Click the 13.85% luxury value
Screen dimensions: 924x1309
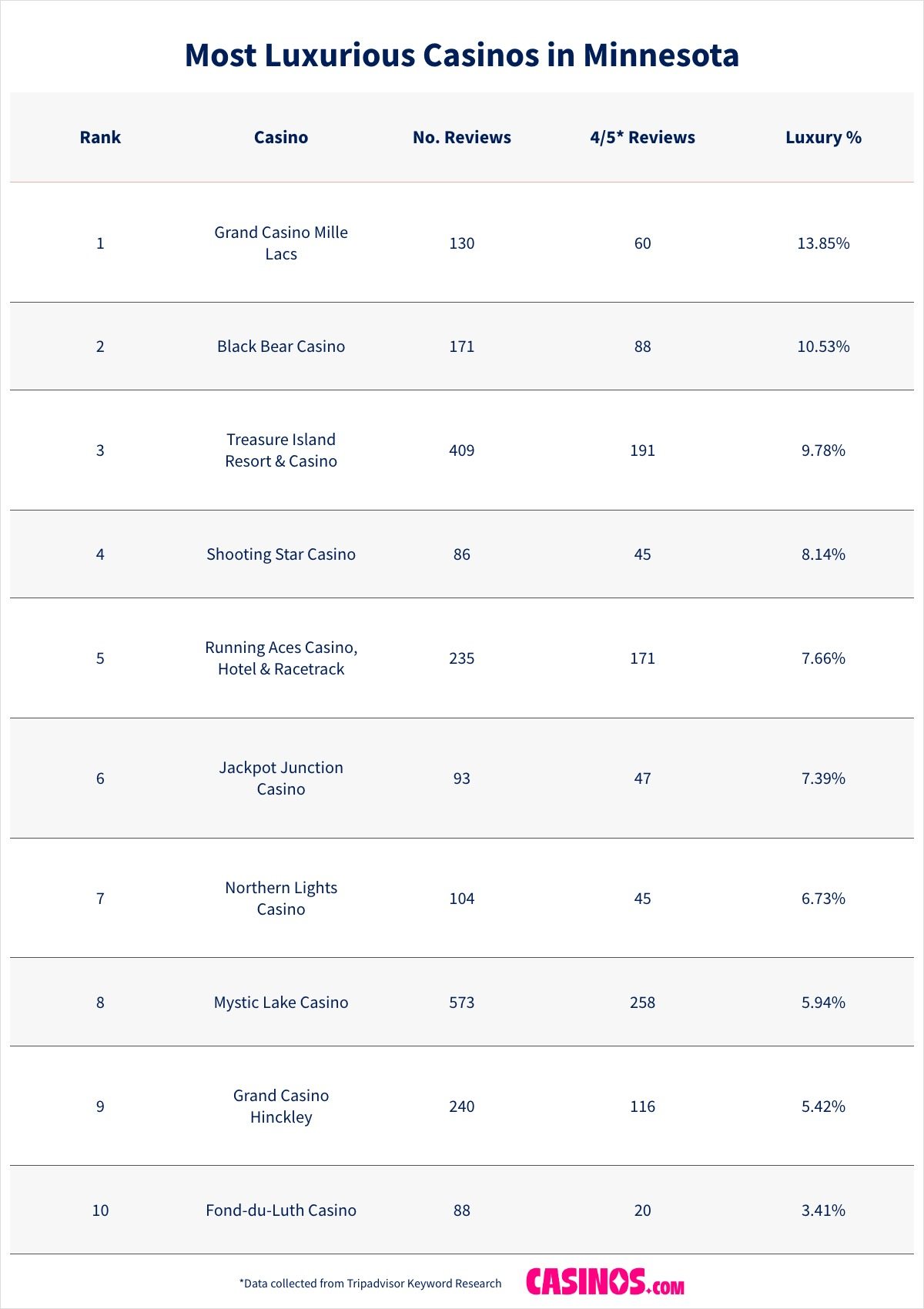click(x=823, y=243)
